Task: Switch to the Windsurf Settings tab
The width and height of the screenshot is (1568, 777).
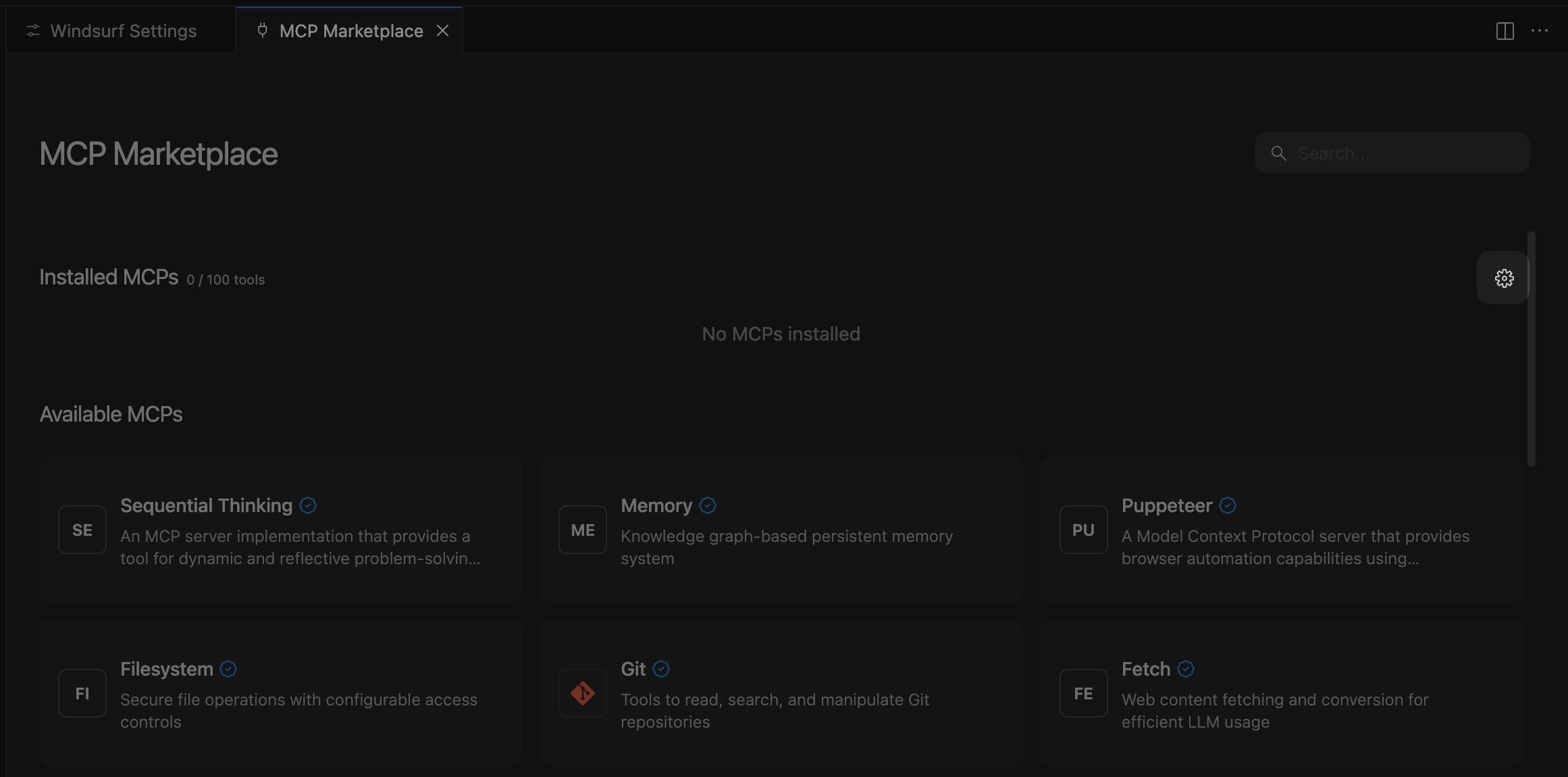Action: [123, 31]
